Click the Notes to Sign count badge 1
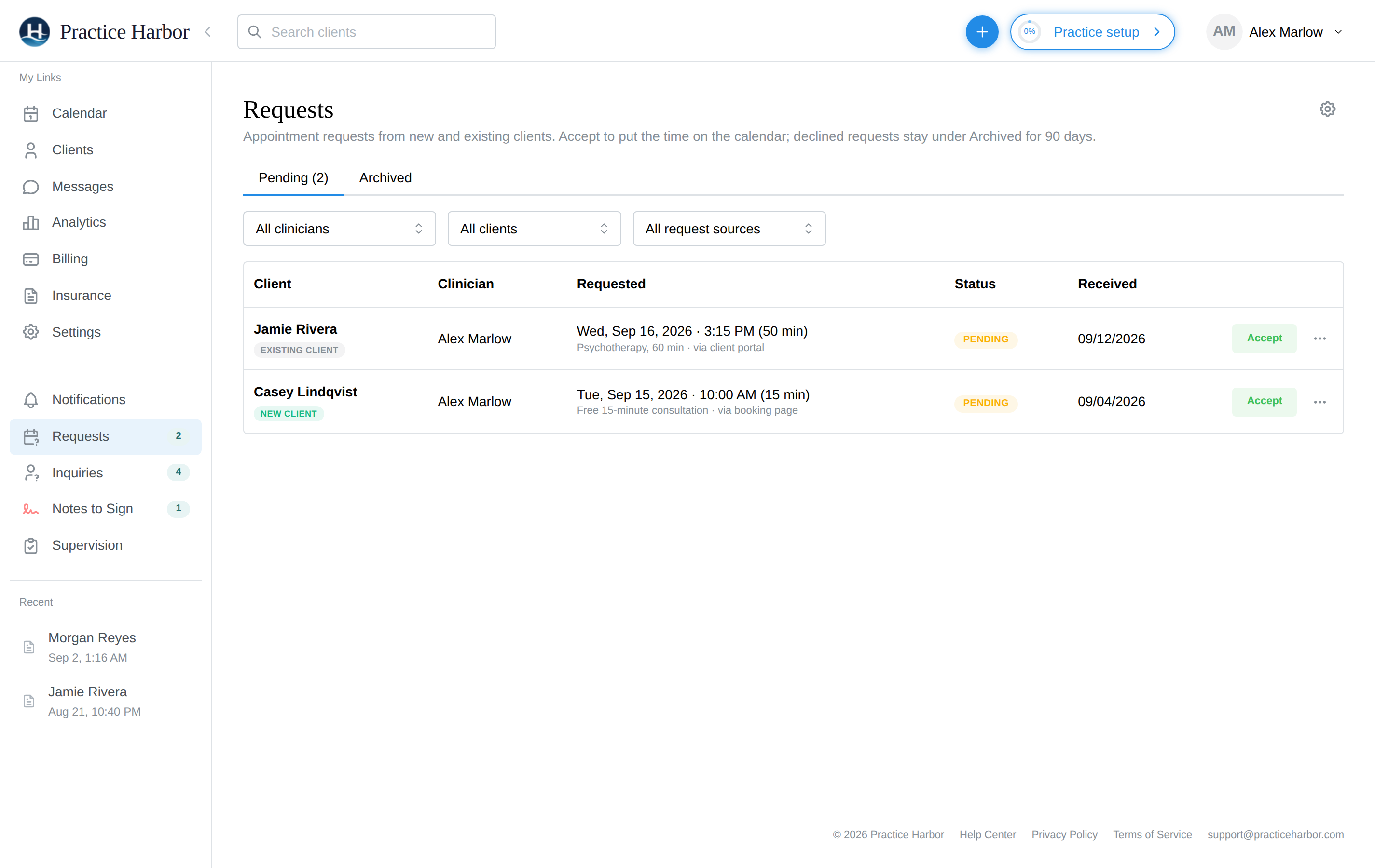This screenshot has width=1375, height=868. pyautogui.click(x=178, y=508)
